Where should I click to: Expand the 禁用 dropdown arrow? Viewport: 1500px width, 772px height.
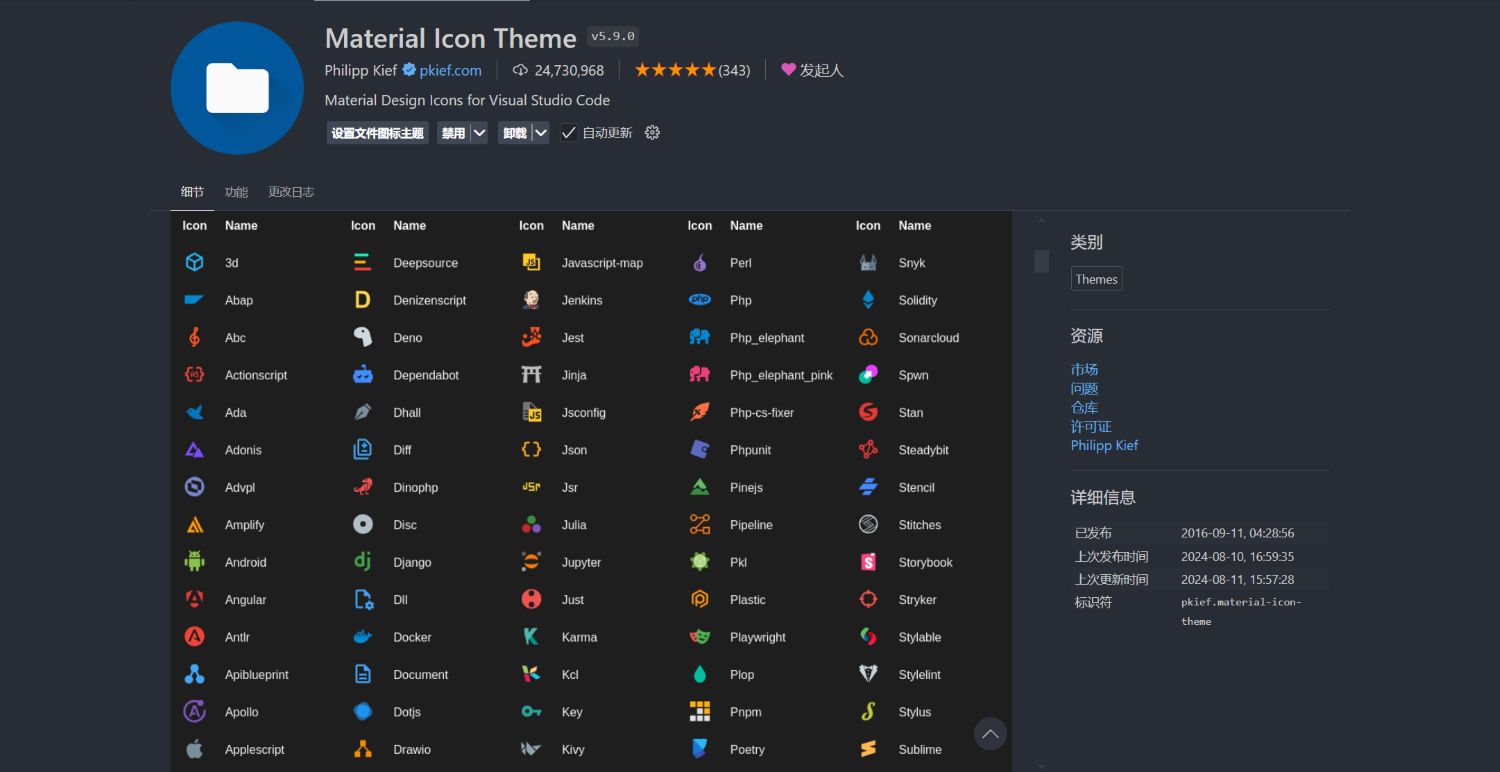[479, 133]
